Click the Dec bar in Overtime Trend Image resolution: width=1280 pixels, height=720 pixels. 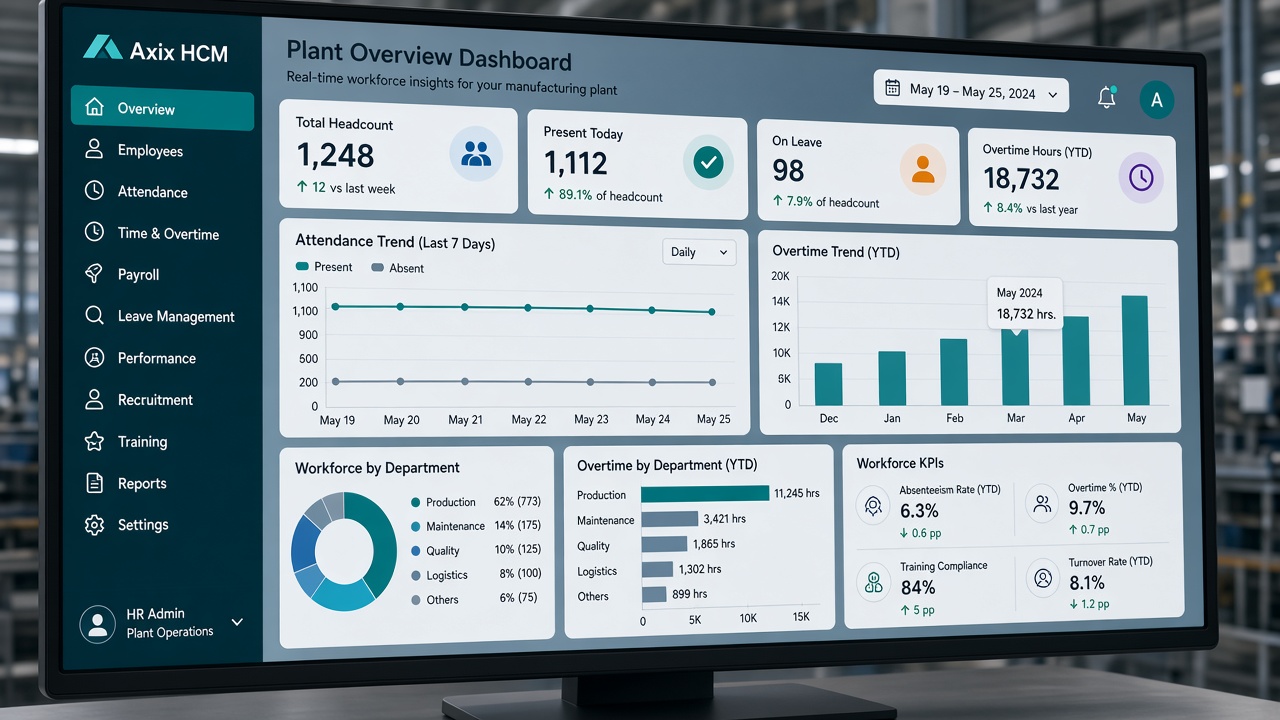click(828, 384)
